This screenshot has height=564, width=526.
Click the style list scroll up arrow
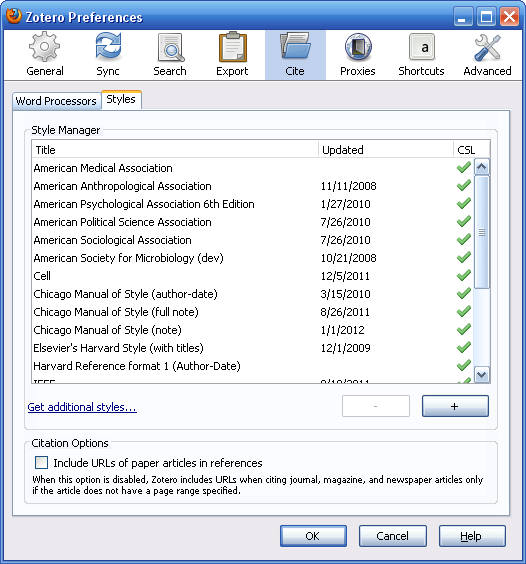click(482, 167)
